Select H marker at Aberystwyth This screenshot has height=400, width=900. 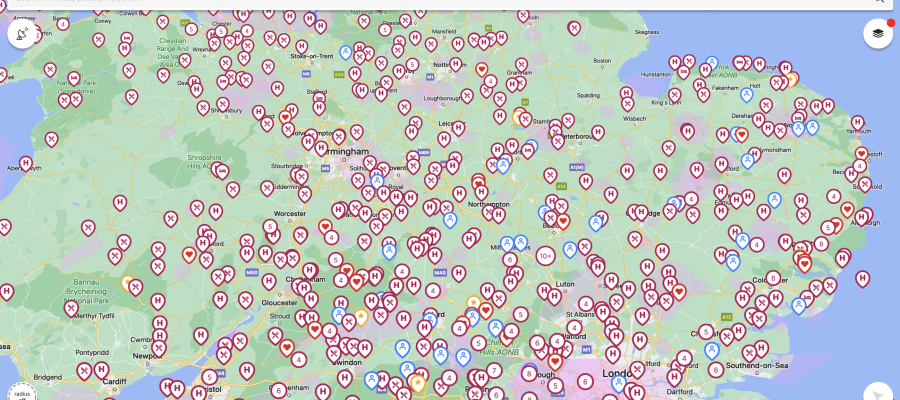tap(26, 164)
